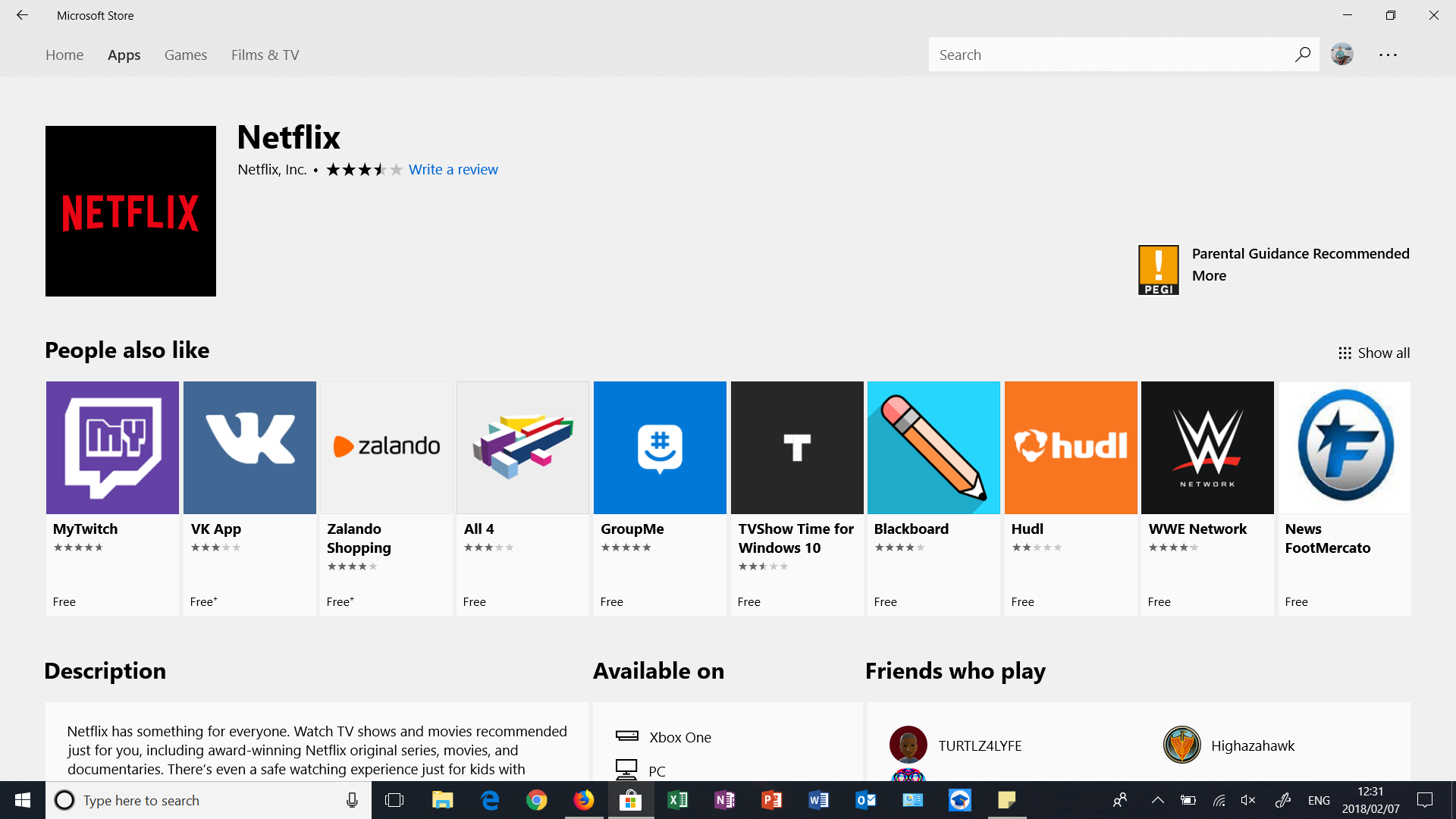Open Excel from the taskbar
Viewport: 1456px width, 819px height.
point(678,800)
